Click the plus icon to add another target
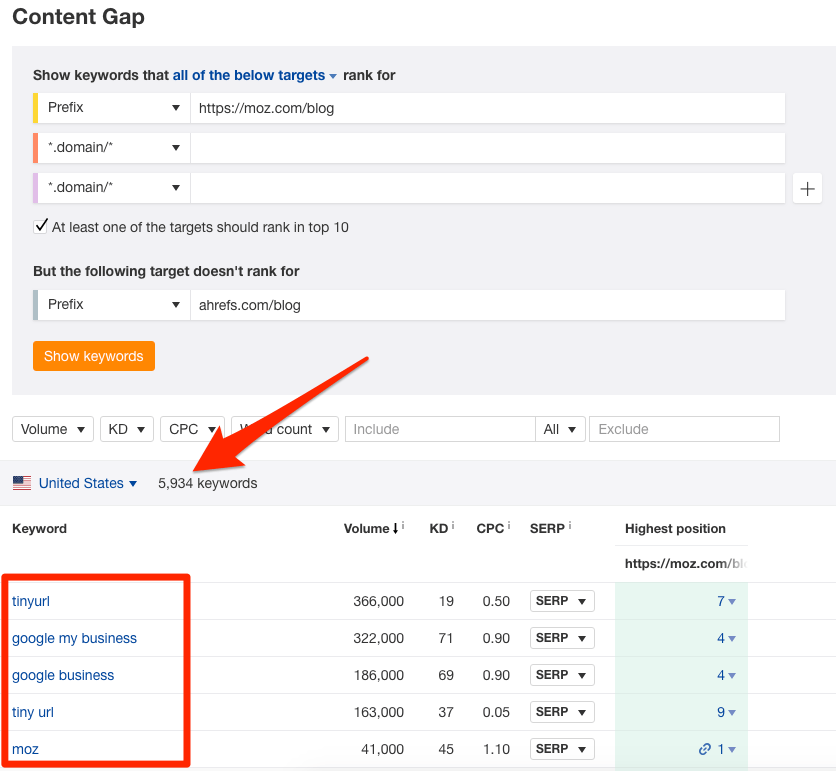836x771 pixels. point(807,188)
